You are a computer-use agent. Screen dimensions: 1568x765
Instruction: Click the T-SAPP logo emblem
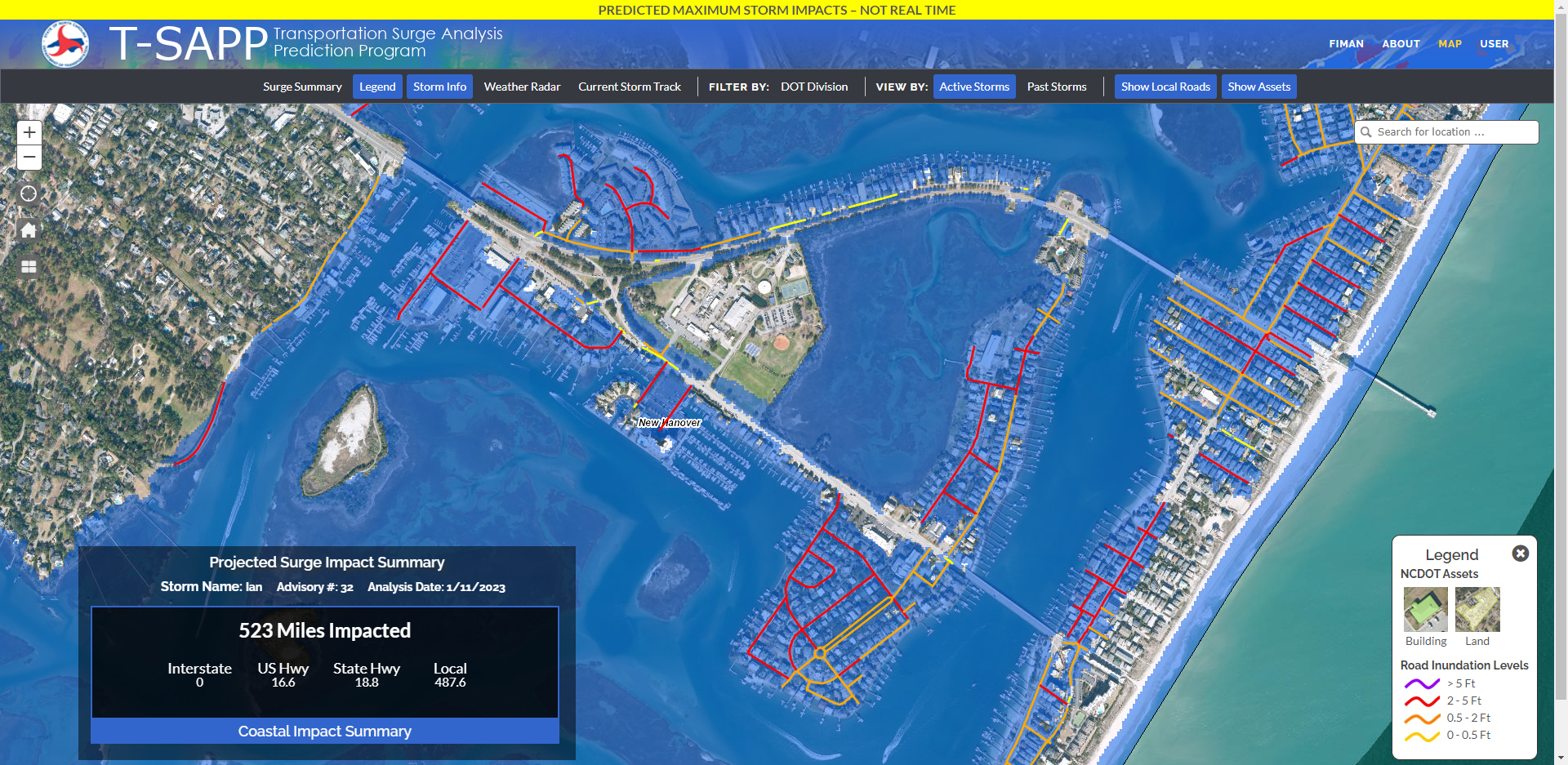click(65, 44)
